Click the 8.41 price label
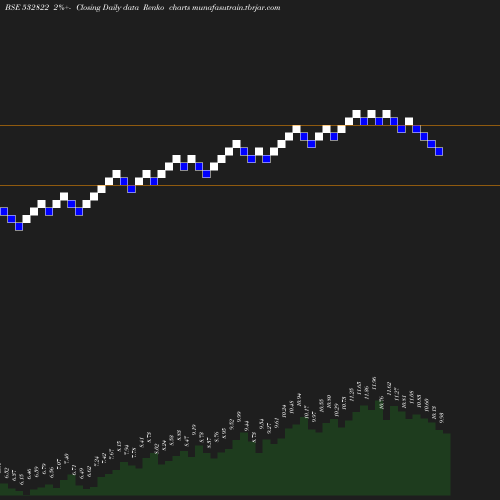This screenshot has width=500, height=500. click(x=142, y=442)
